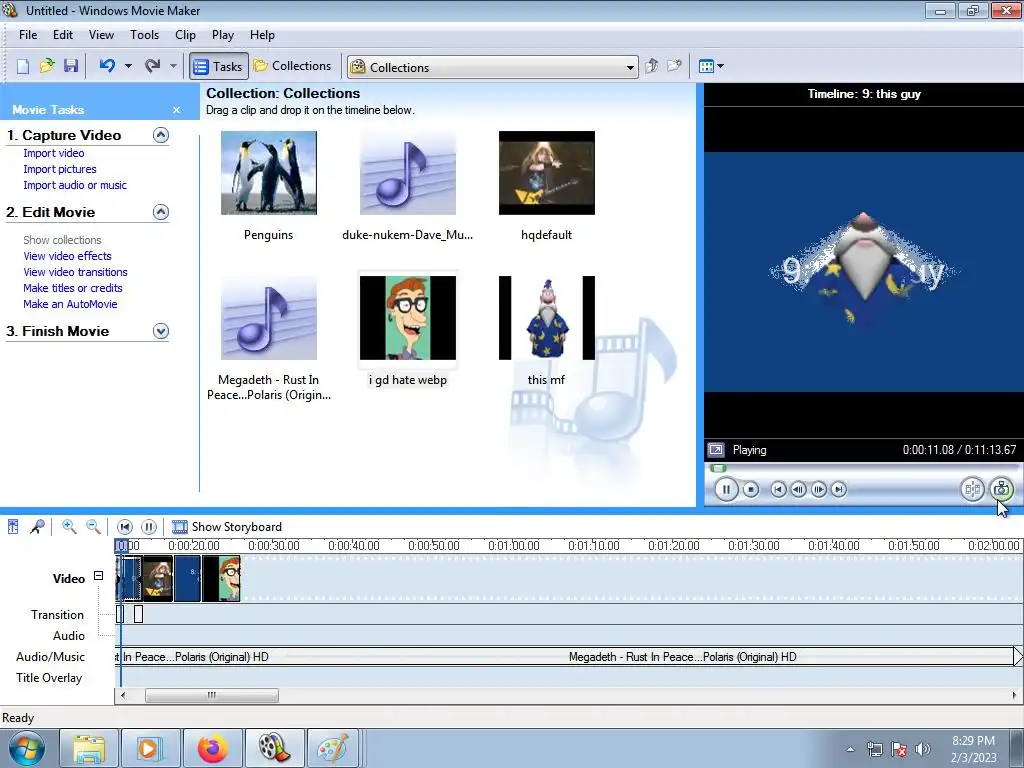Collapse the Edit Movie section
This screenshot has height=768, width=1024.
pyautogui.click(x=161, y=212)
